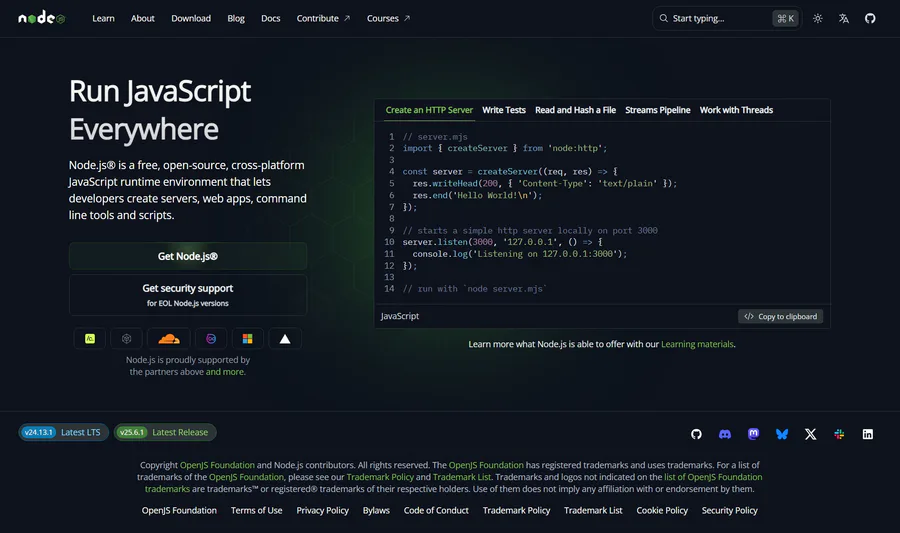
Task: Open the 'Learning materials' link
Action: (697, 344)
